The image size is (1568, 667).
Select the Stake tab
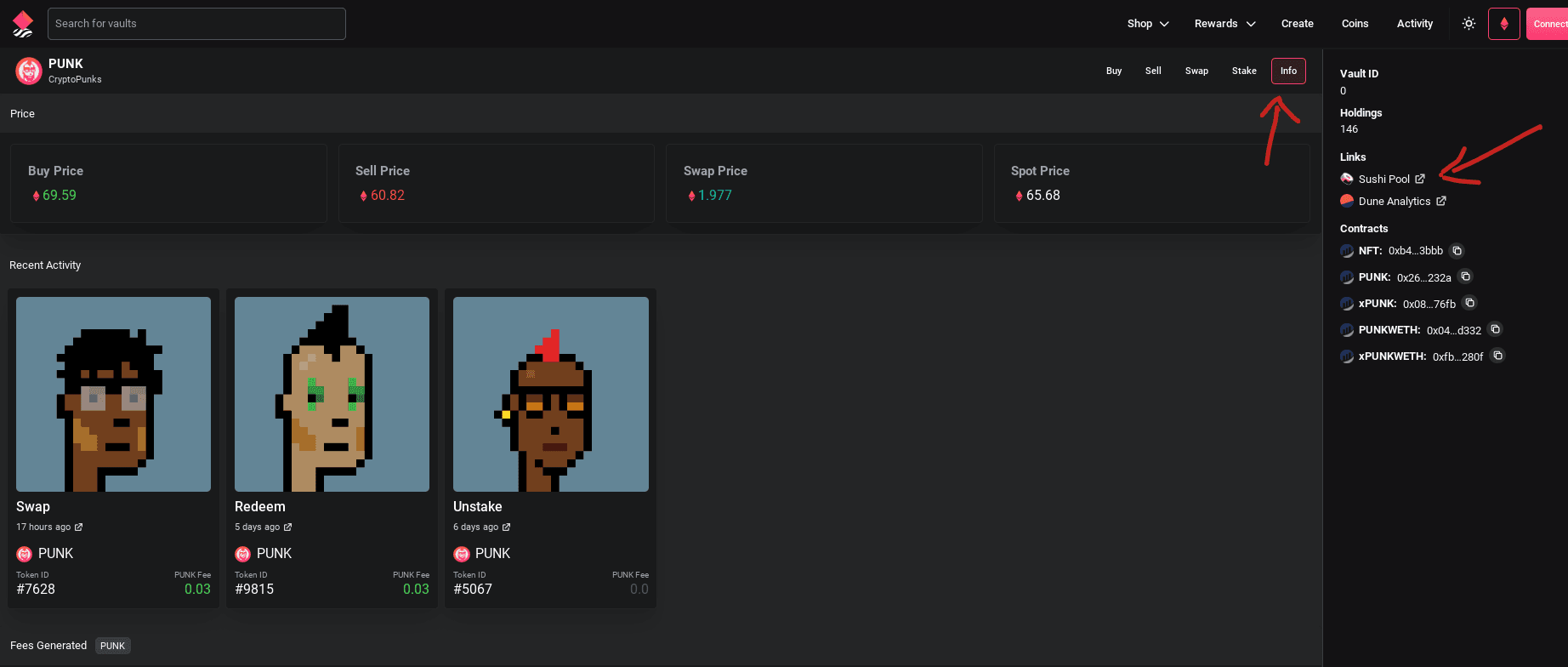(x=1243, y=71)
